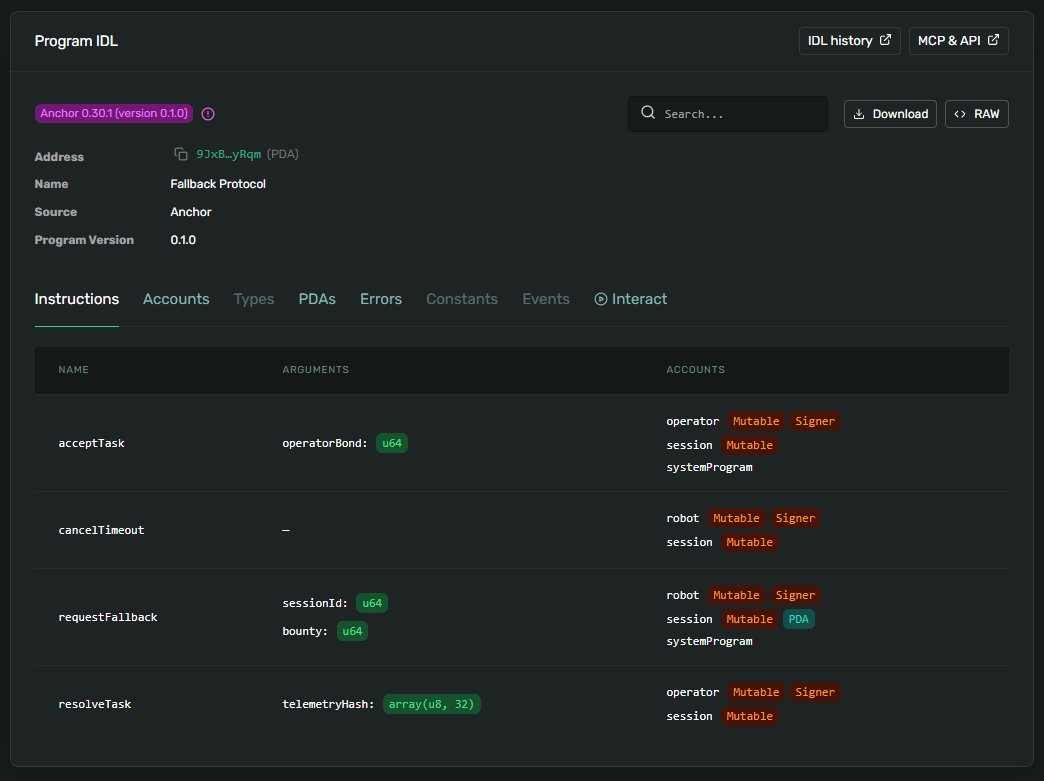
Task: Click the info icon beside Anchor version badge
Action: point(208,114)
